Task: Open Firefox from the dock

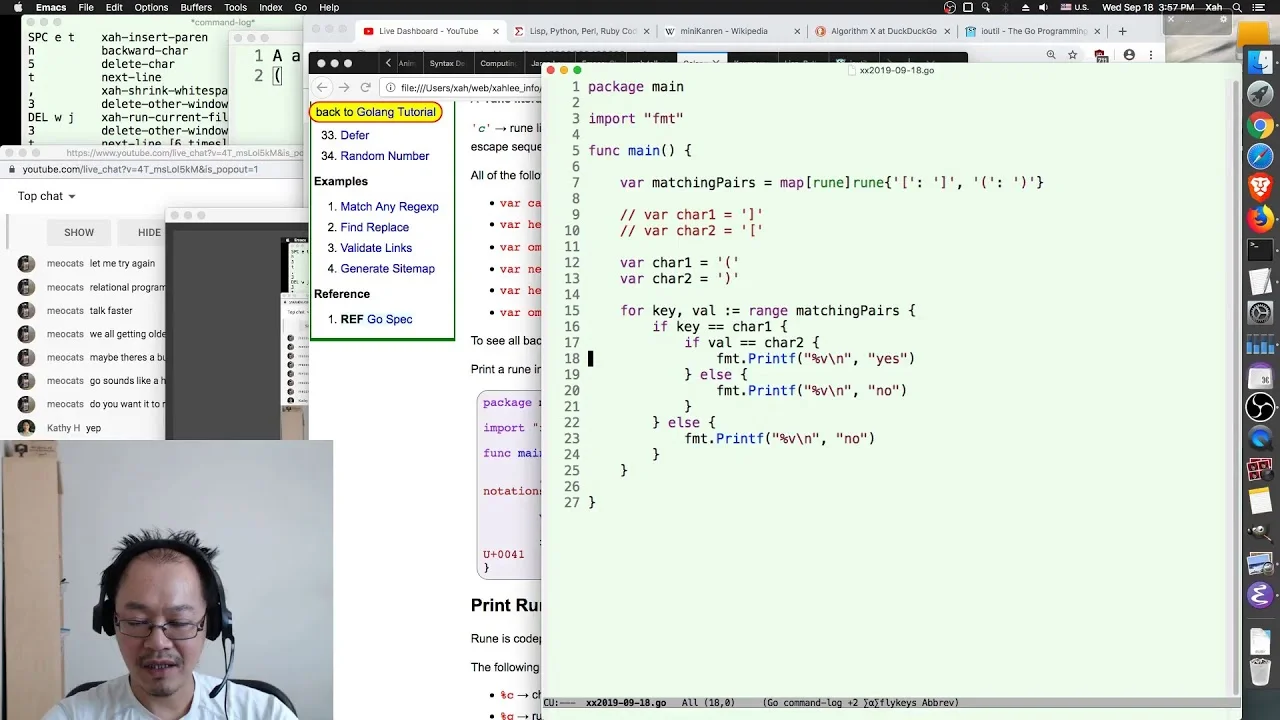Action: click(x=1260, y=218)
